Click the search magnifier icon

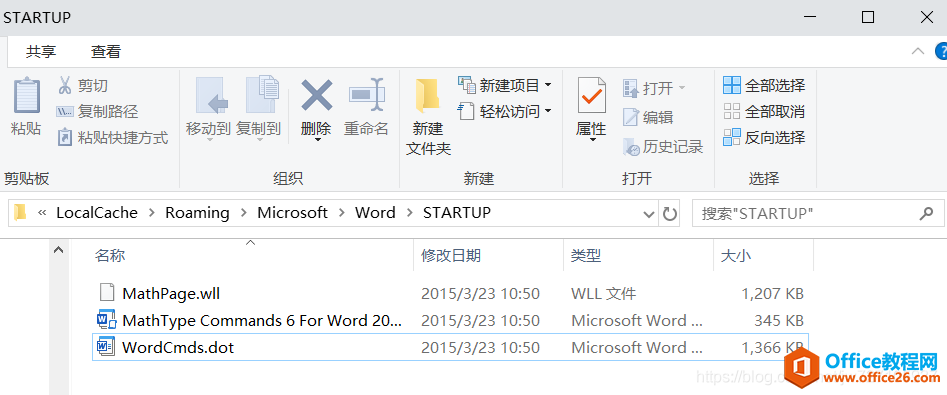926,213
